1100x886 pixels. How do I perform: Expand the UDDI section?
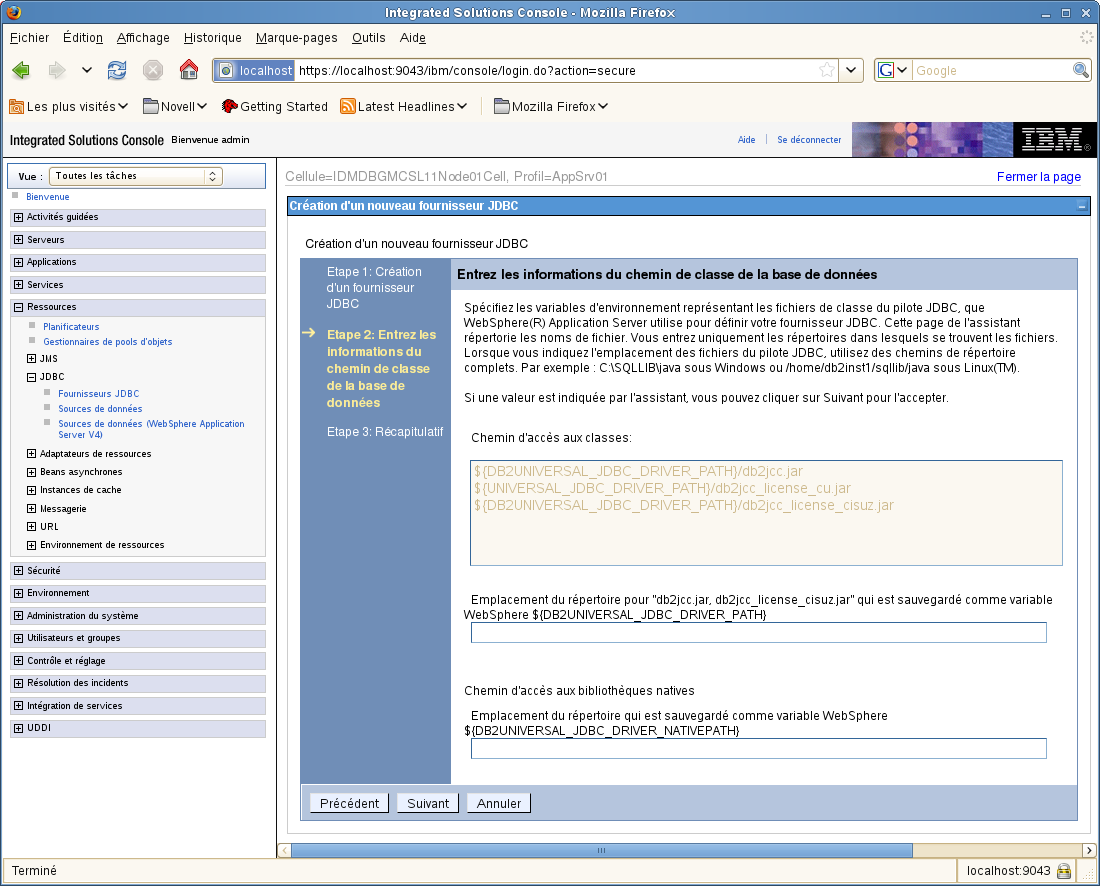pos(18,728)
